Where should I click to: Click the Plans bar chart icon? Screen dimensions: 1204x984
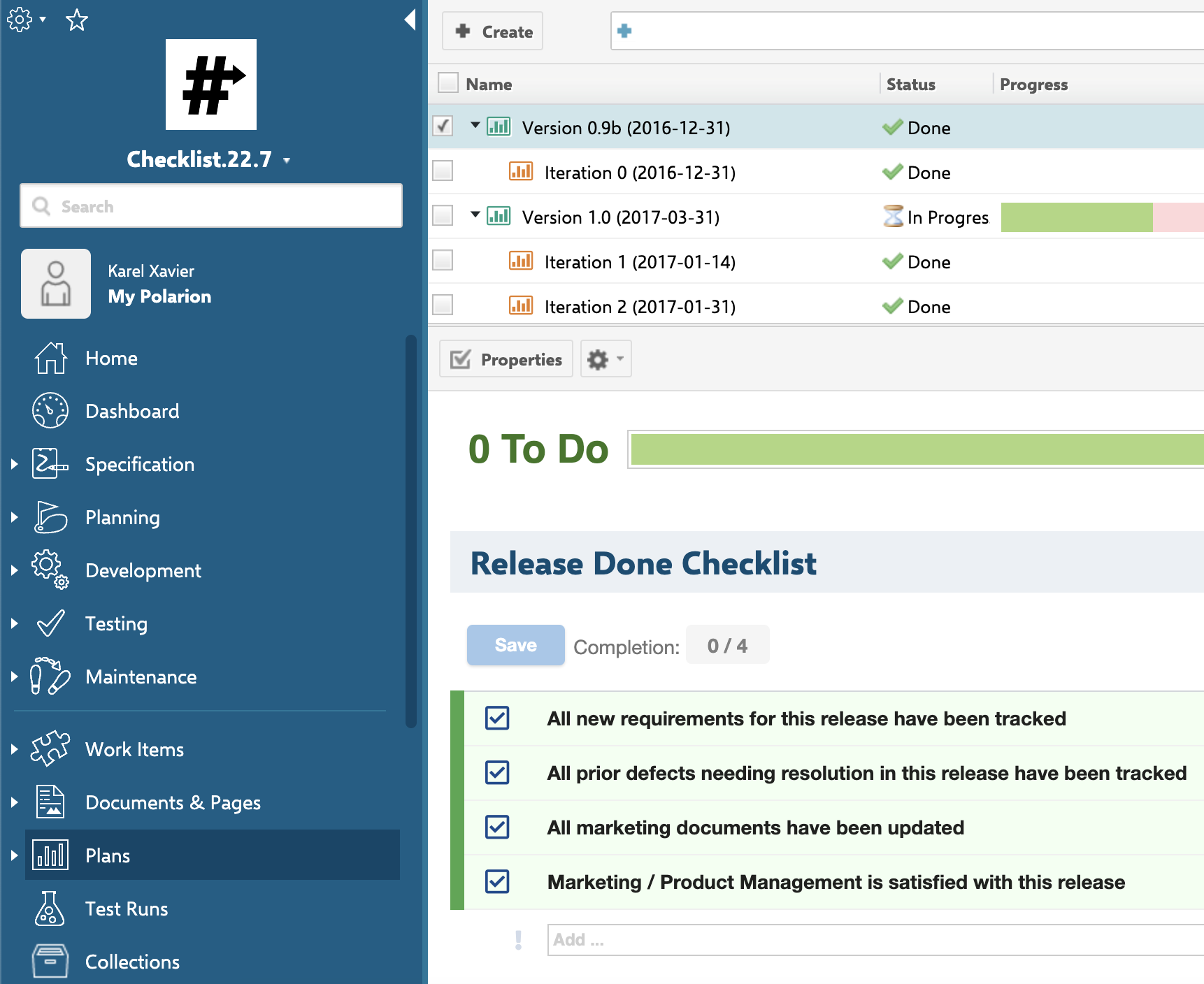(x=50, y=855)
